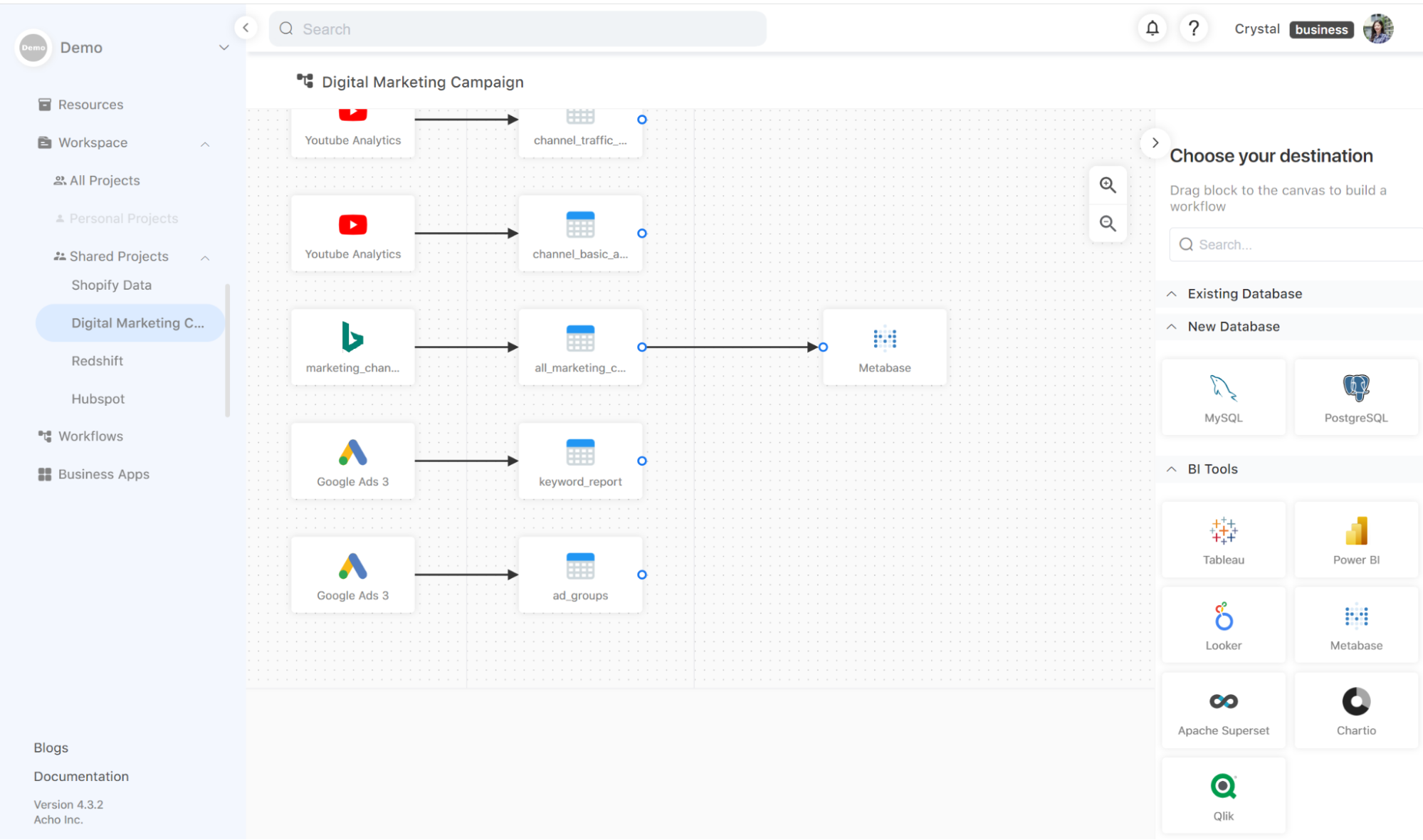Zoom out on the workflow canvas

[x=1108, y=224]
